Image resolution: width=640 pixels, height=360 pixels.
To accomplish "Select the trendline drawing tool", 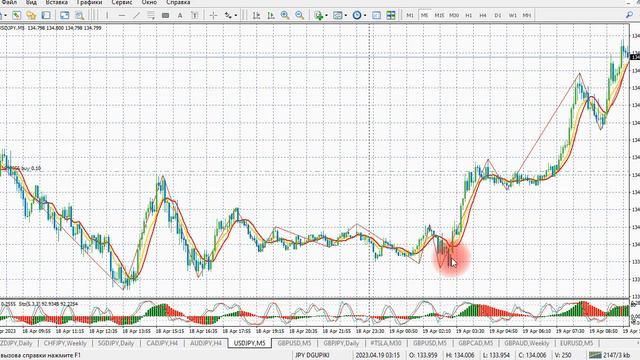I will (x=136, y=16).
